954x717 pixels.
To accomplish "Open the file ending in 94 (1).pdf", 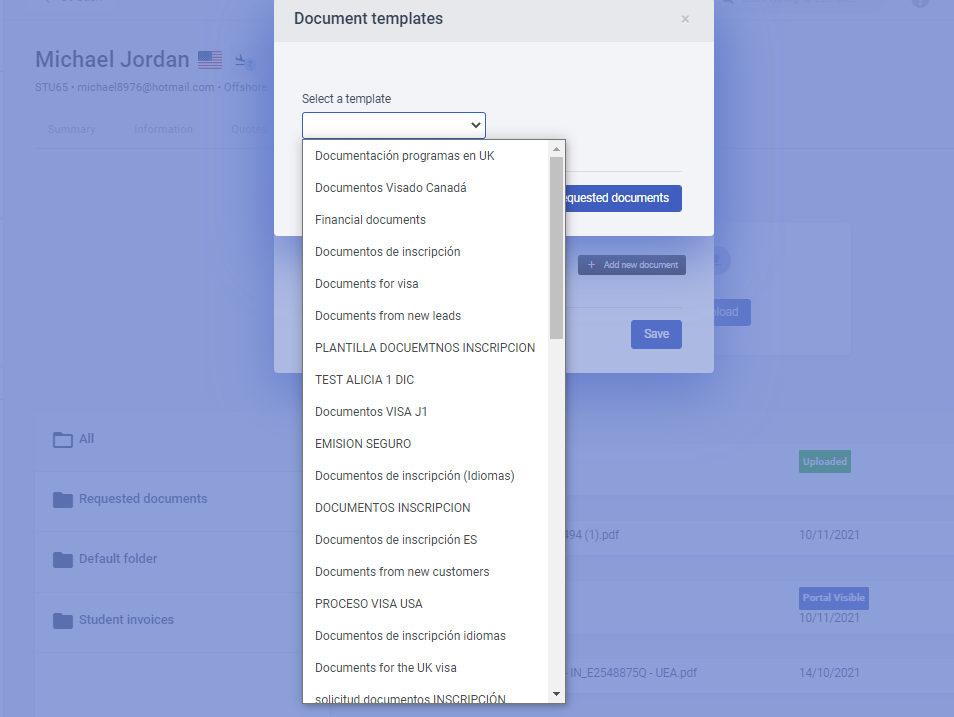I will tap(592, 535).
